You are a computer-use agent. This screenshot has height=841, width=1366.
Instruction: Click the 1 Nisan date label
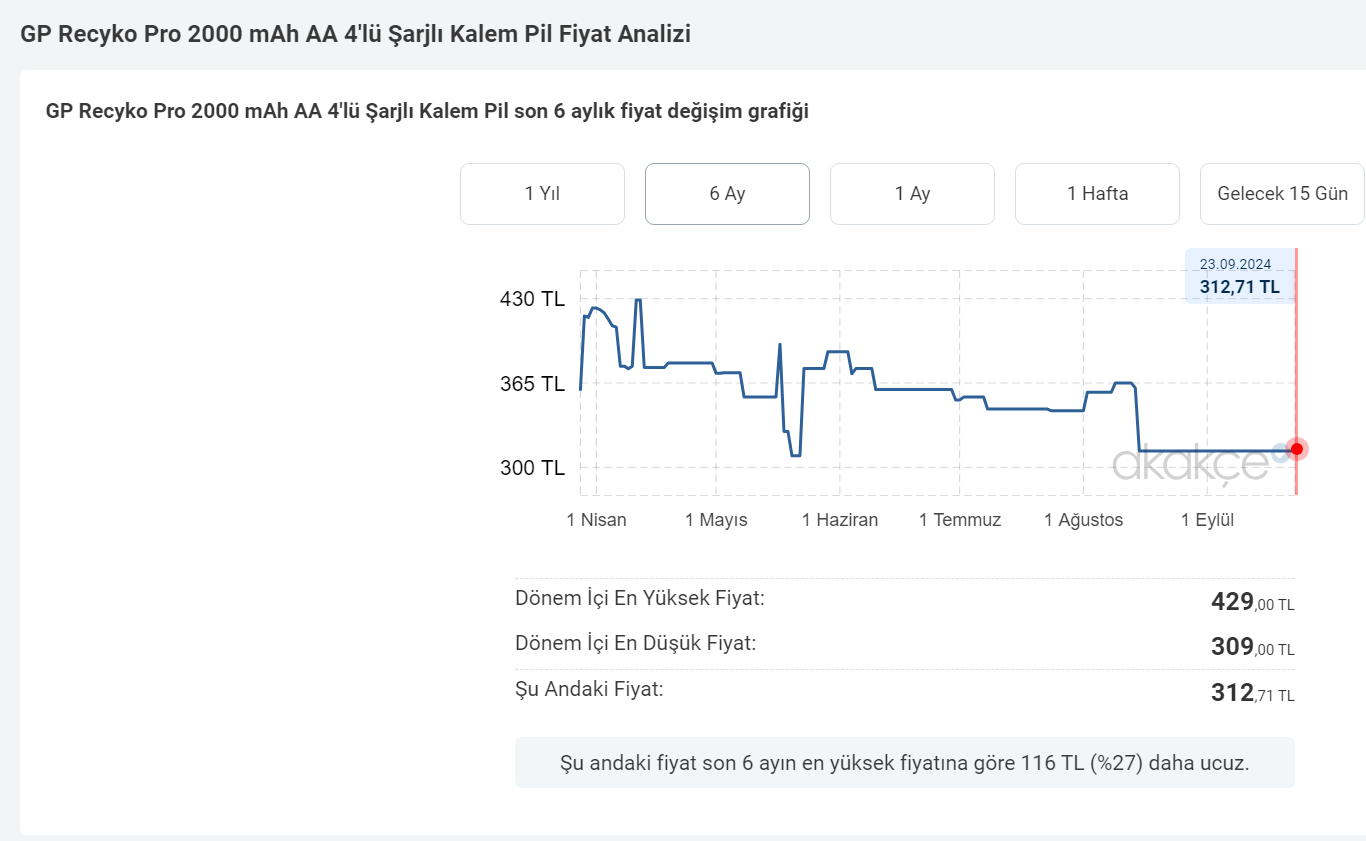pos(596,520)
